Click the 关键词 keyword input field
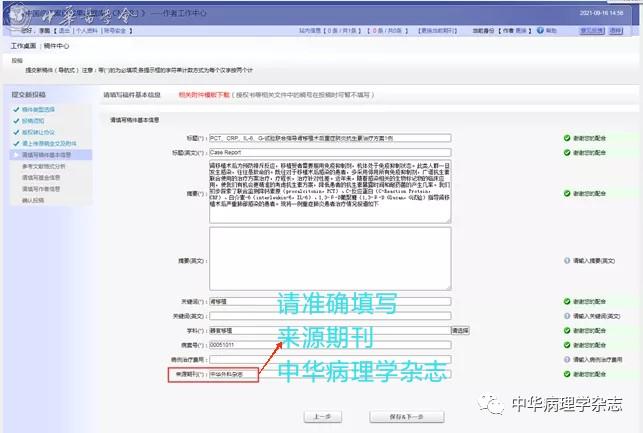The width and height of the screenshot is (643, 433). point(330,302)
